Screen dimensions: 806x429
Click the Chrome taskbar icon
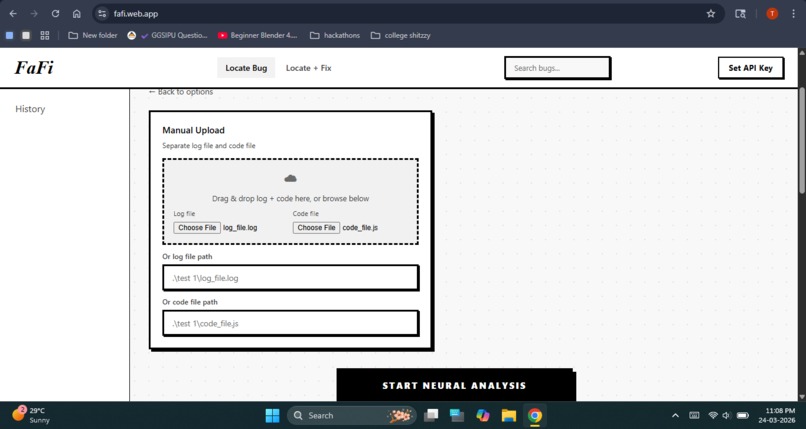coord(535,415)
